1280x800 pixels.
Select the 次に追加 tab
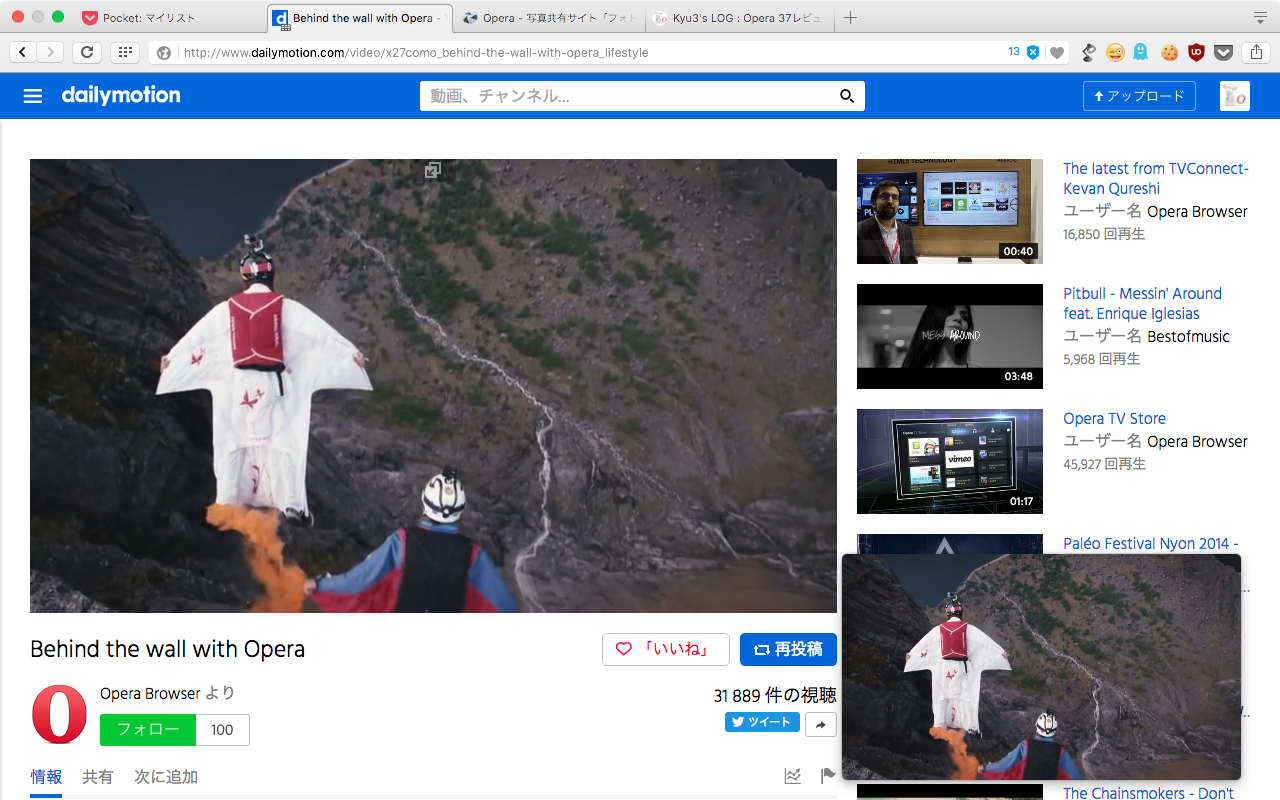pos(166,777)
